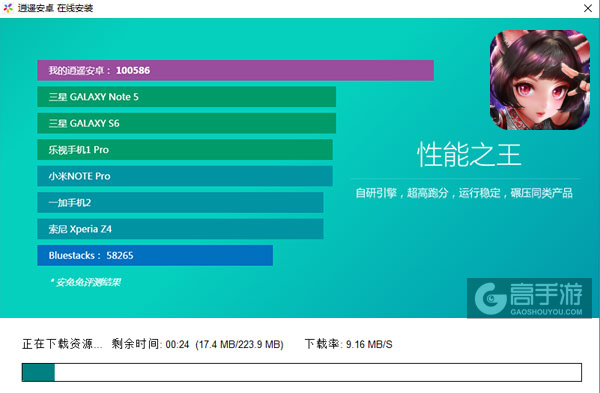
Task: Click the 剩余时间 00:24 text
Action: coord(150,344)
